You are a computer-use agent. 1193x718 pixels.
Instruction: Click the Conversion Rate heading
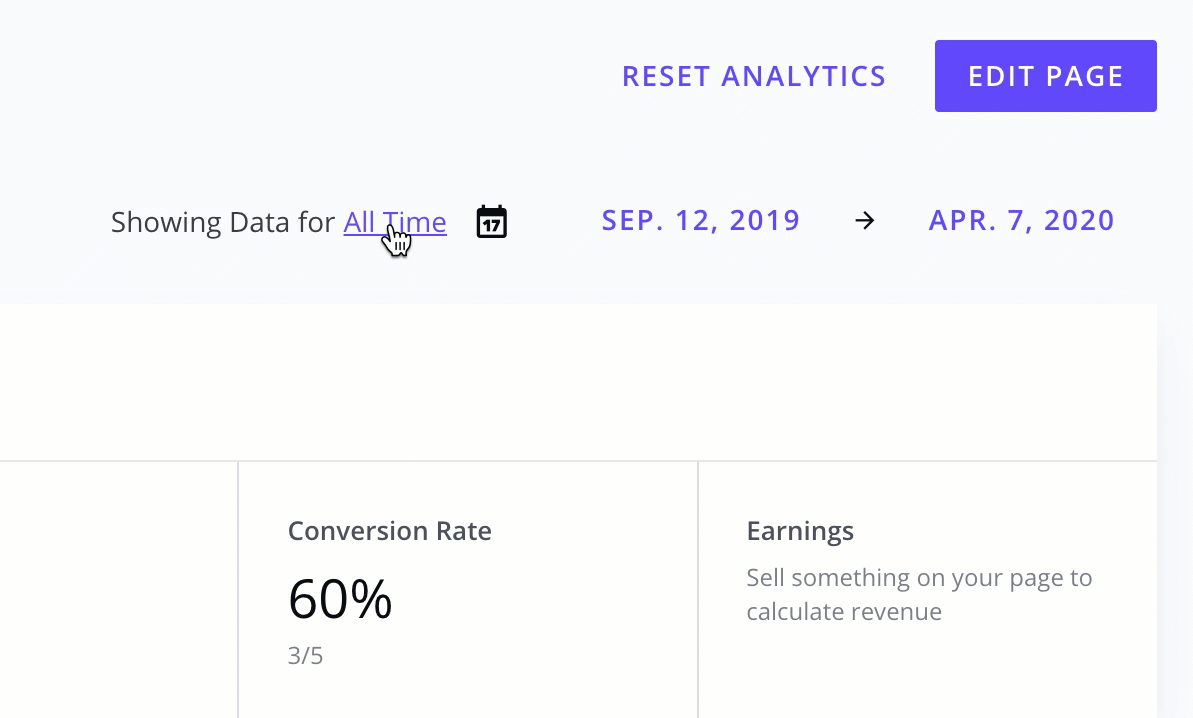click(x=390, y=531)
